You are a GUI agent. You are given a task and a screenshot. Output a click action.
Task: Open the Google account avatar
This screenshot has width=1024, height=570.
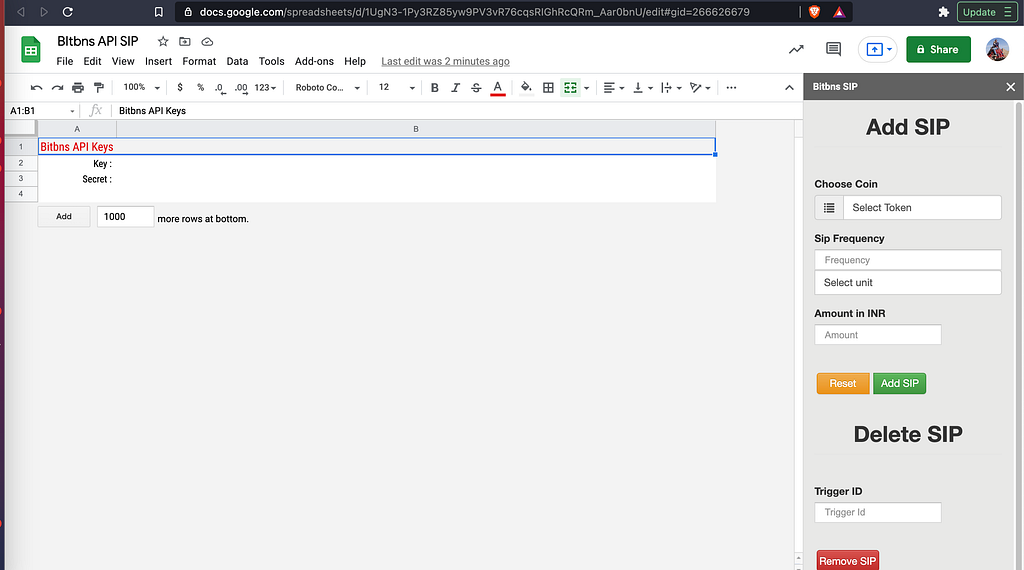pyautogui.click(x=997, y=50)
